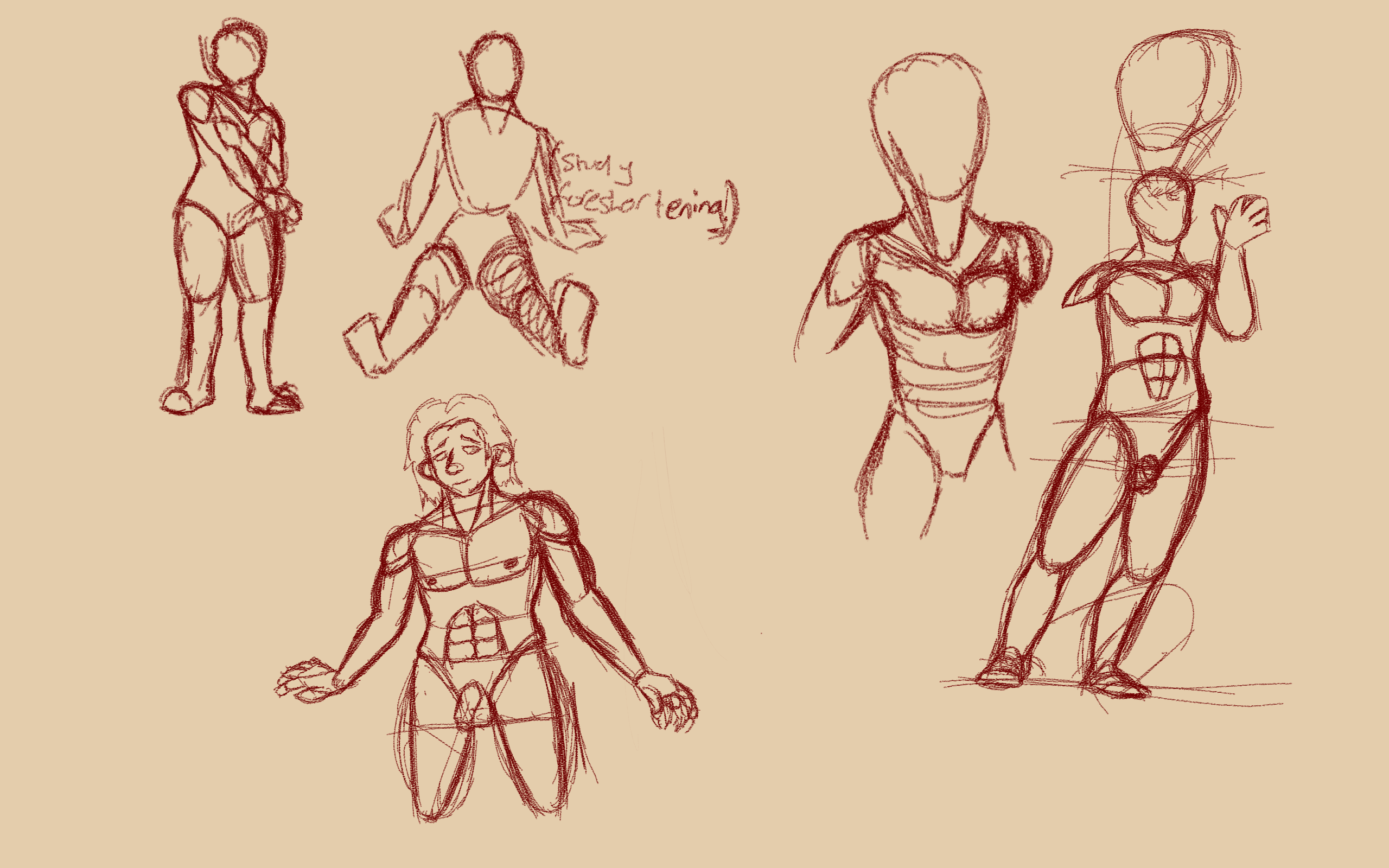This screenshot has width=1389, height=868.
Task: Click the handwritten 'Study' text
Action: click(x=597, y=165)
